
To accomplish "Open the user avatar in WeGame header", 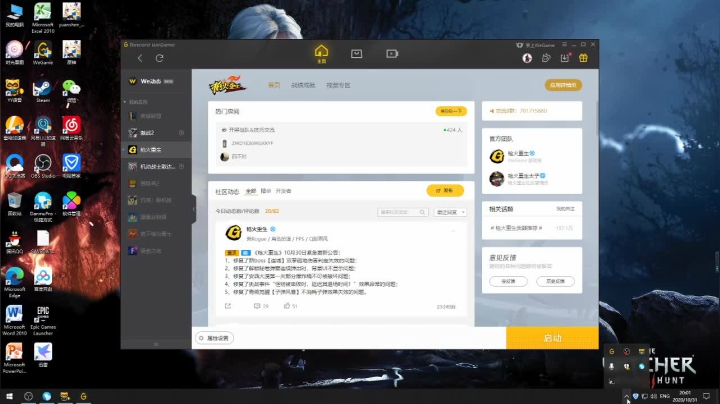I will coord(527,58).
